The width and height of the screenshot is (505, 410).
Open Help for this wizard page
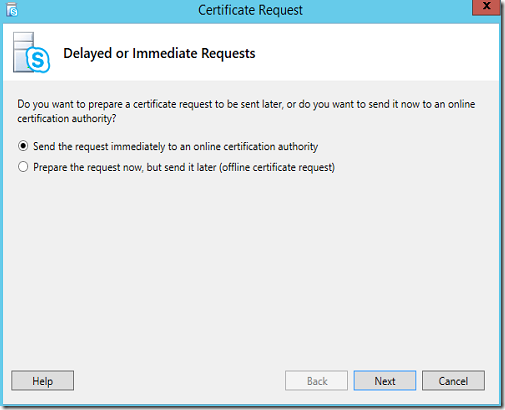43,381
